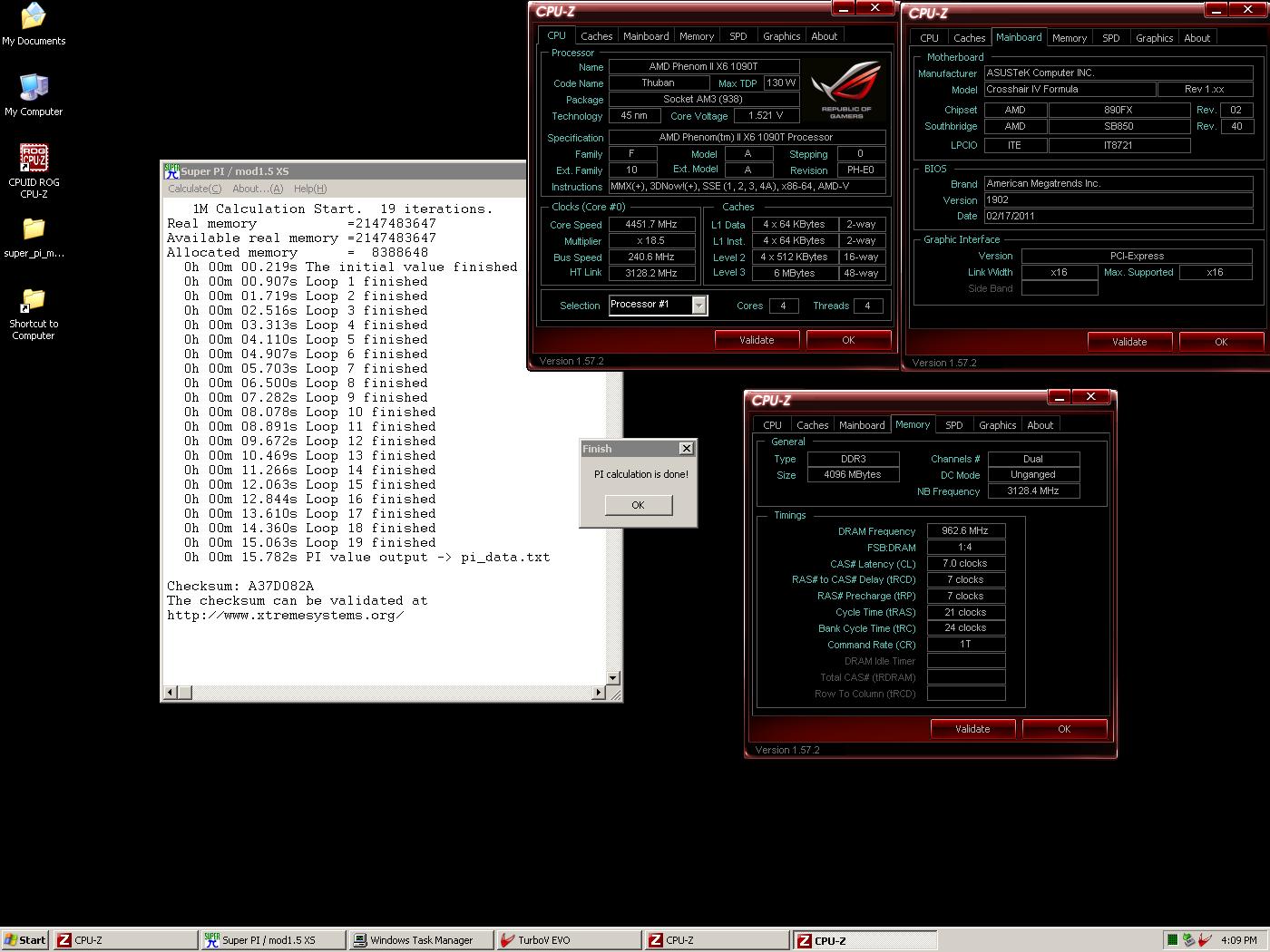This screenshot has width=1270, height=952.
Task: Click Super PI horizontal scrollbar left arrow
Action: point(170,693)
